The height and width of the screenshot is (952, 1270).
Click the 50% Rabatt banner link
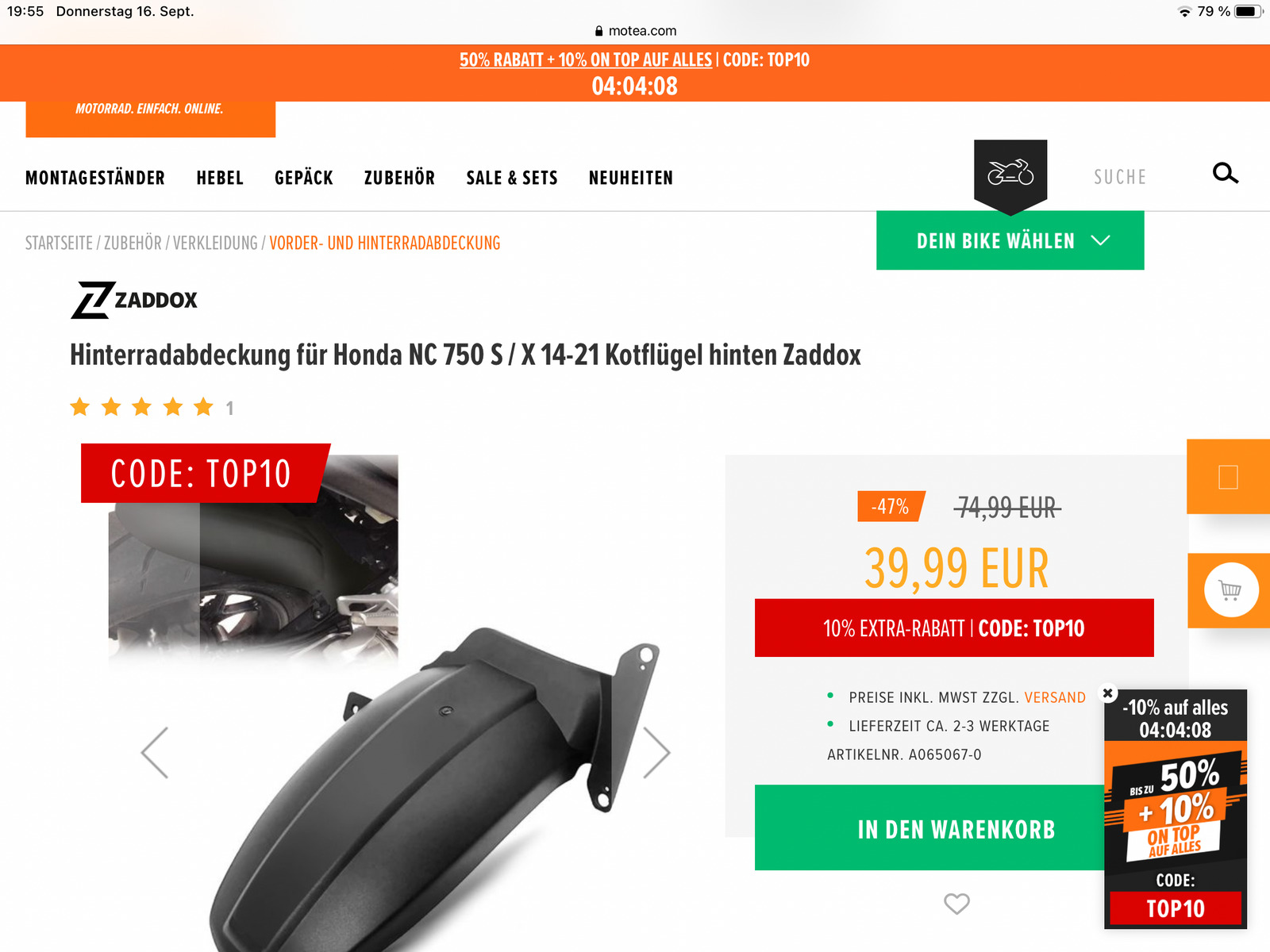coord(586,59)
